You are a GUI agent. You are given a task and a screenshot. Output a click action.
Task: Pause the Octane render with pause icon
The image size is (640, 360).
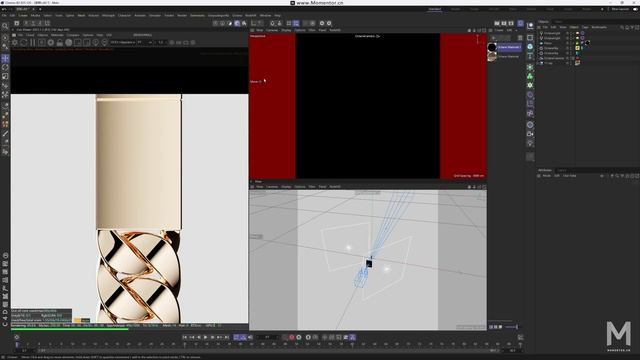point(33,42)
